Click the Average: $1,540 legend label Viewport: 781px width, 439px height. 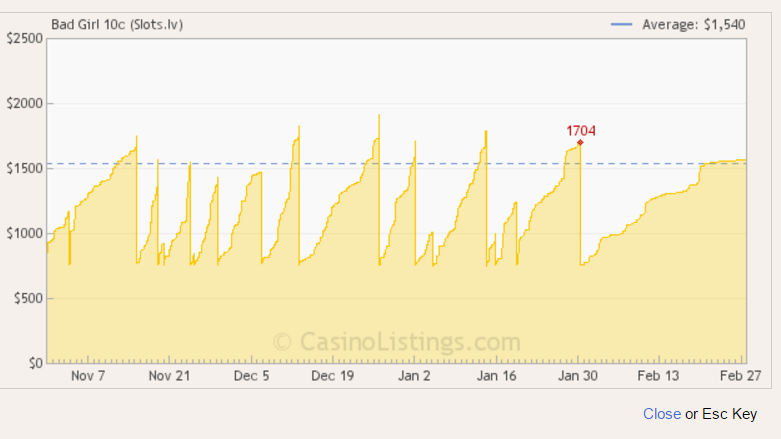click(x=693, y=24)
